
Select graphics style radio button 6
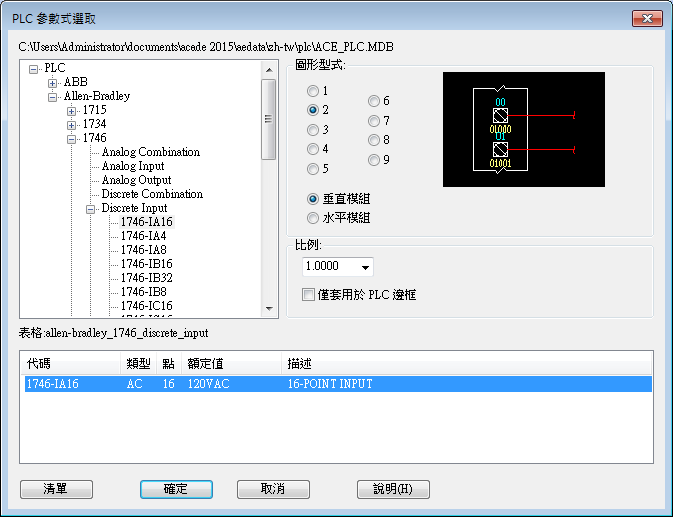[x=374, y=101]
